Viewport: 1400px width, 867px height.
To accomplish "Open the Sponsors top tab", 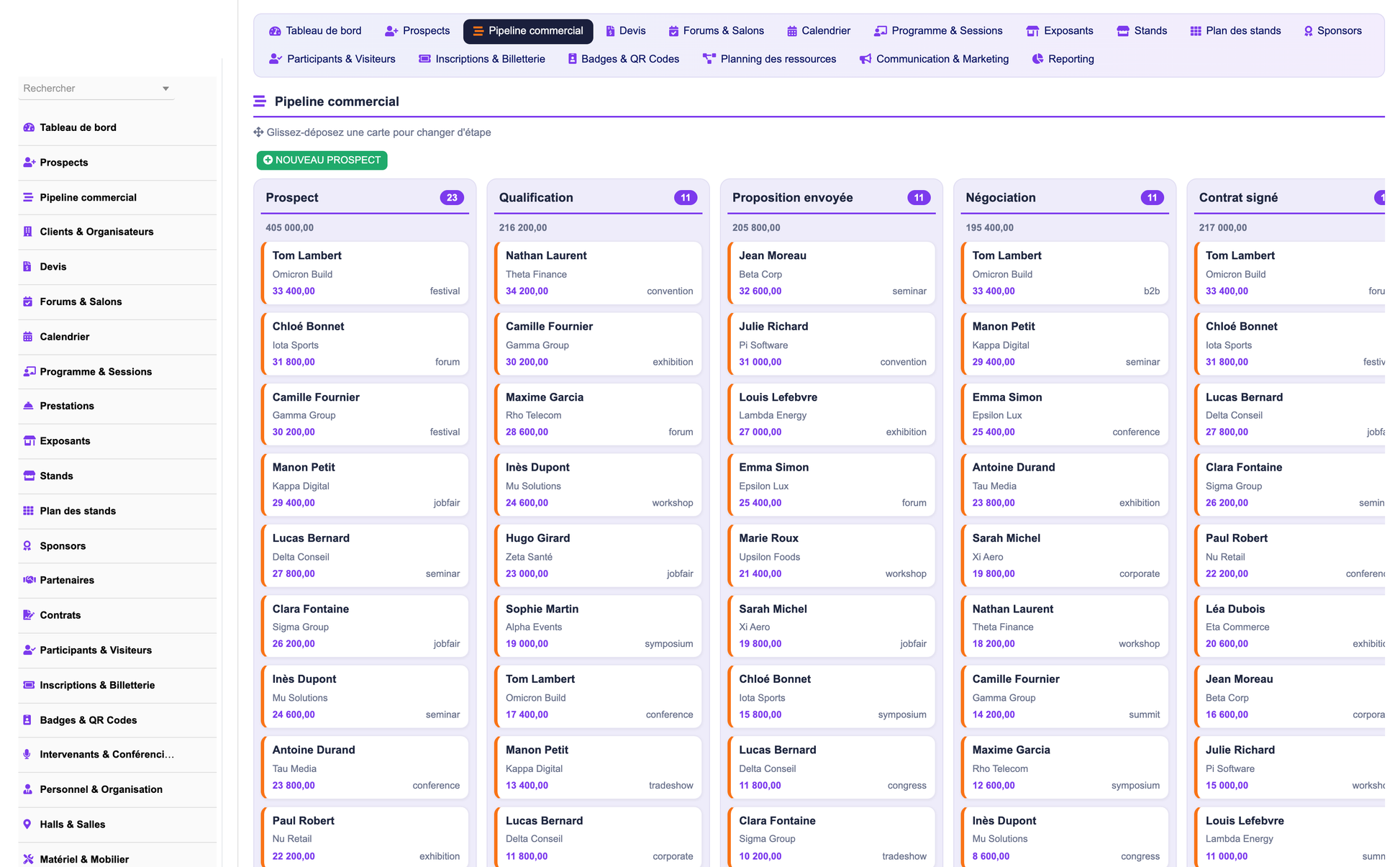I will click(1332, 31).
